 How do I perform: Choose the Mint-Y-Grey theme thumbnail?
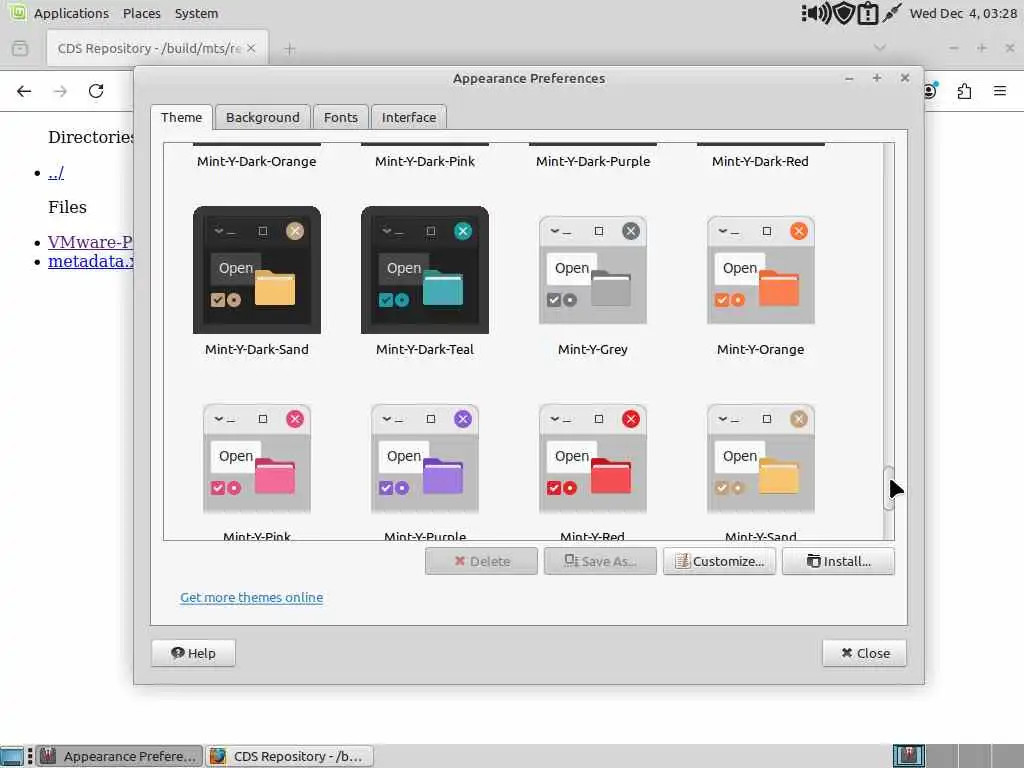592,270
